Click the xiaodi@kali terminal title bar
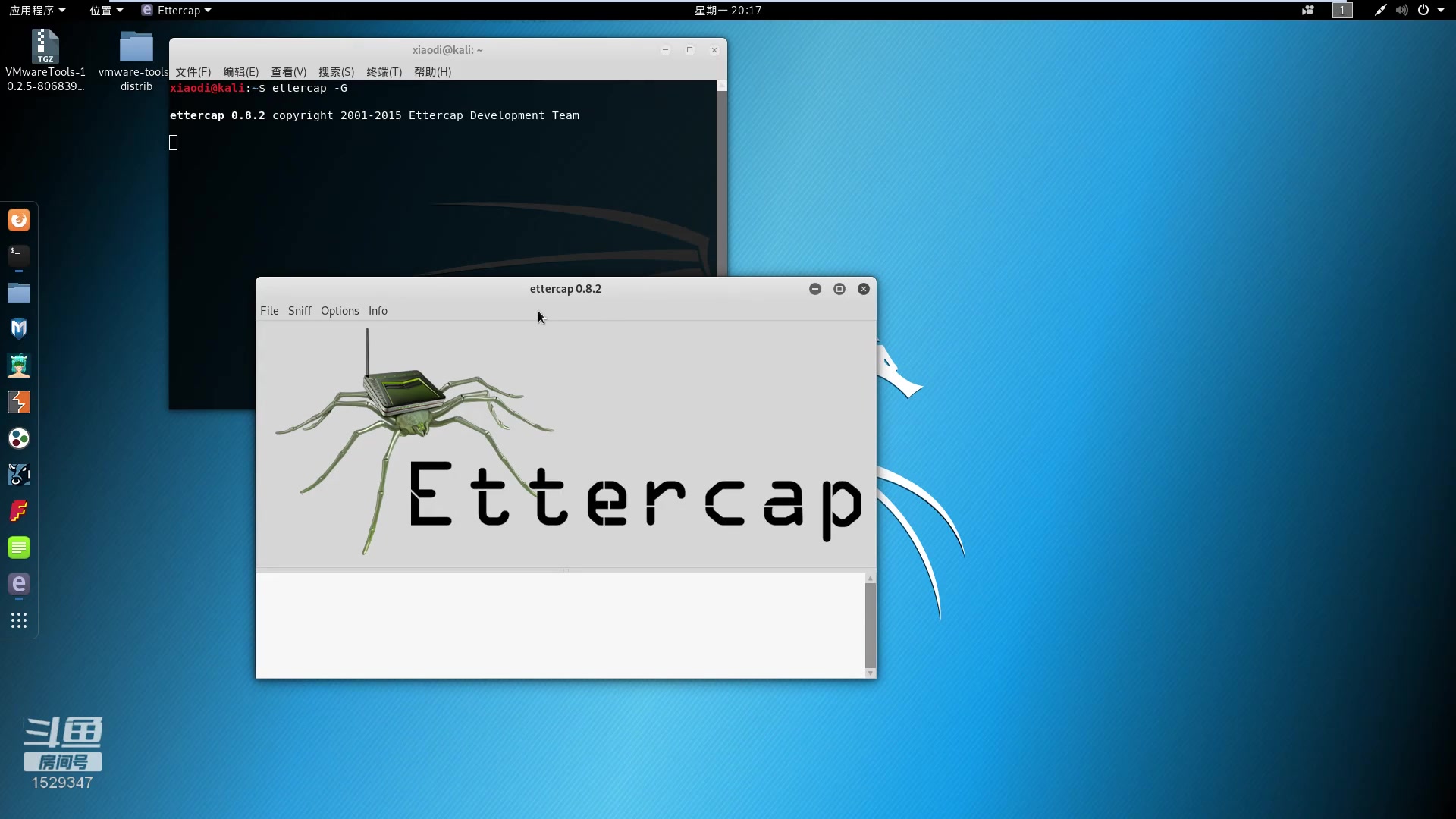Viewport: 1456px width, 819px height. (x=447, y=50)
